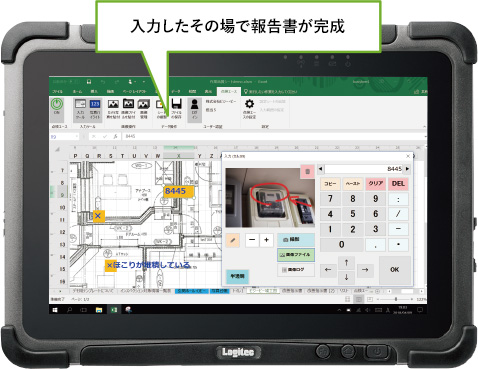This screenshot has width=478, height=369.
Task: Click the クリア clear button
Action: pos(376,184)
